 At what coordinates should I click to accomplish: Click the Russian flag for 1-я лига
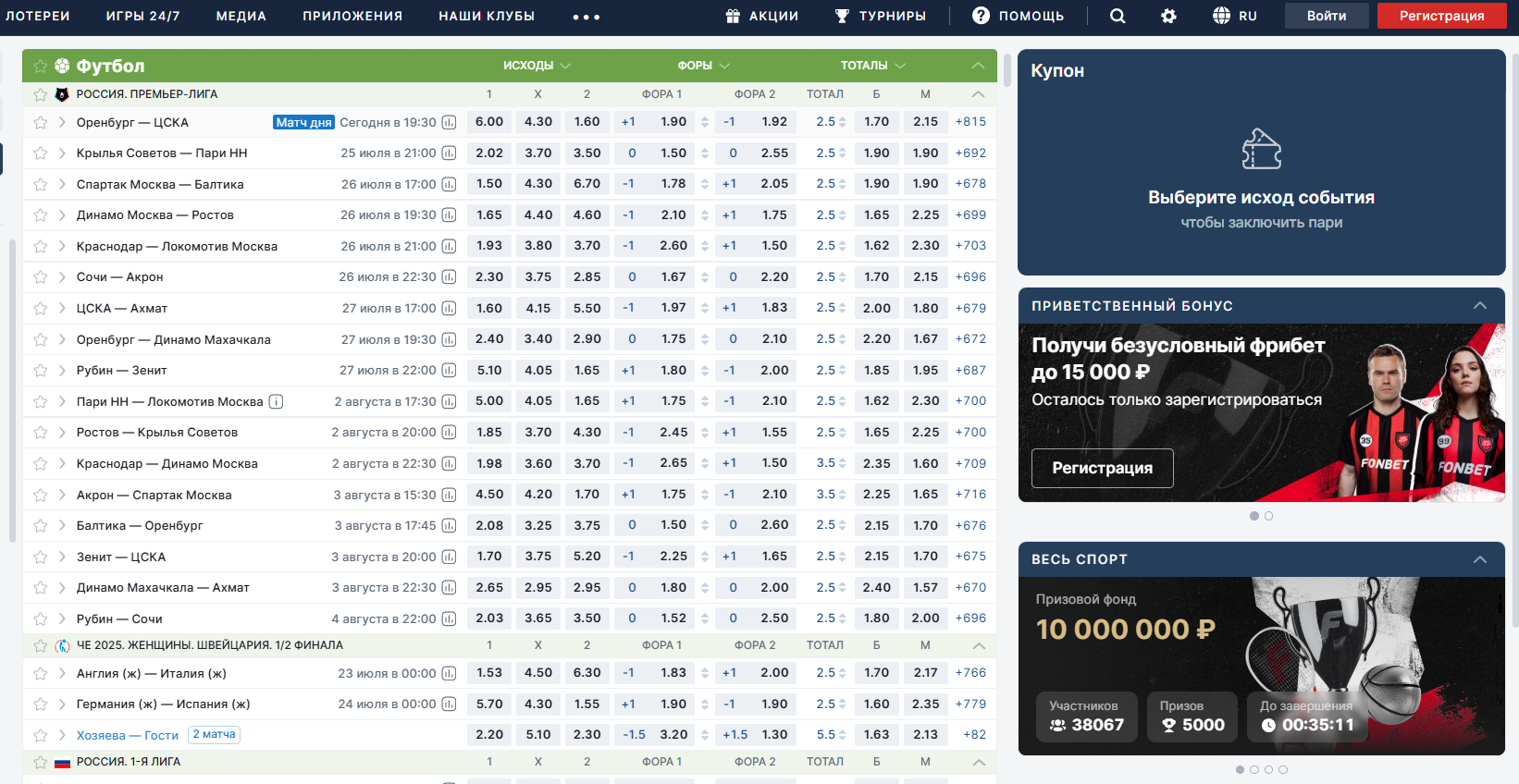(x=62, y=763)
